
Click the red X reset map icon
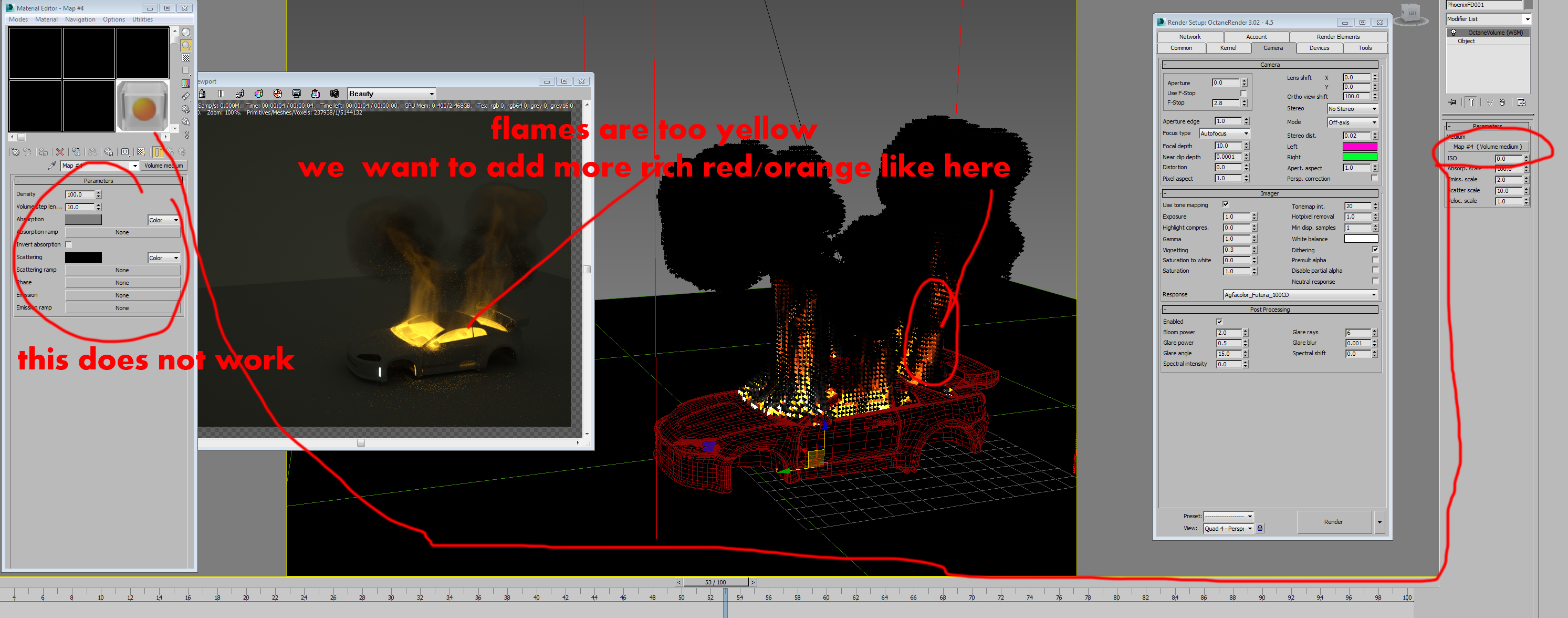tap(60, 151)
